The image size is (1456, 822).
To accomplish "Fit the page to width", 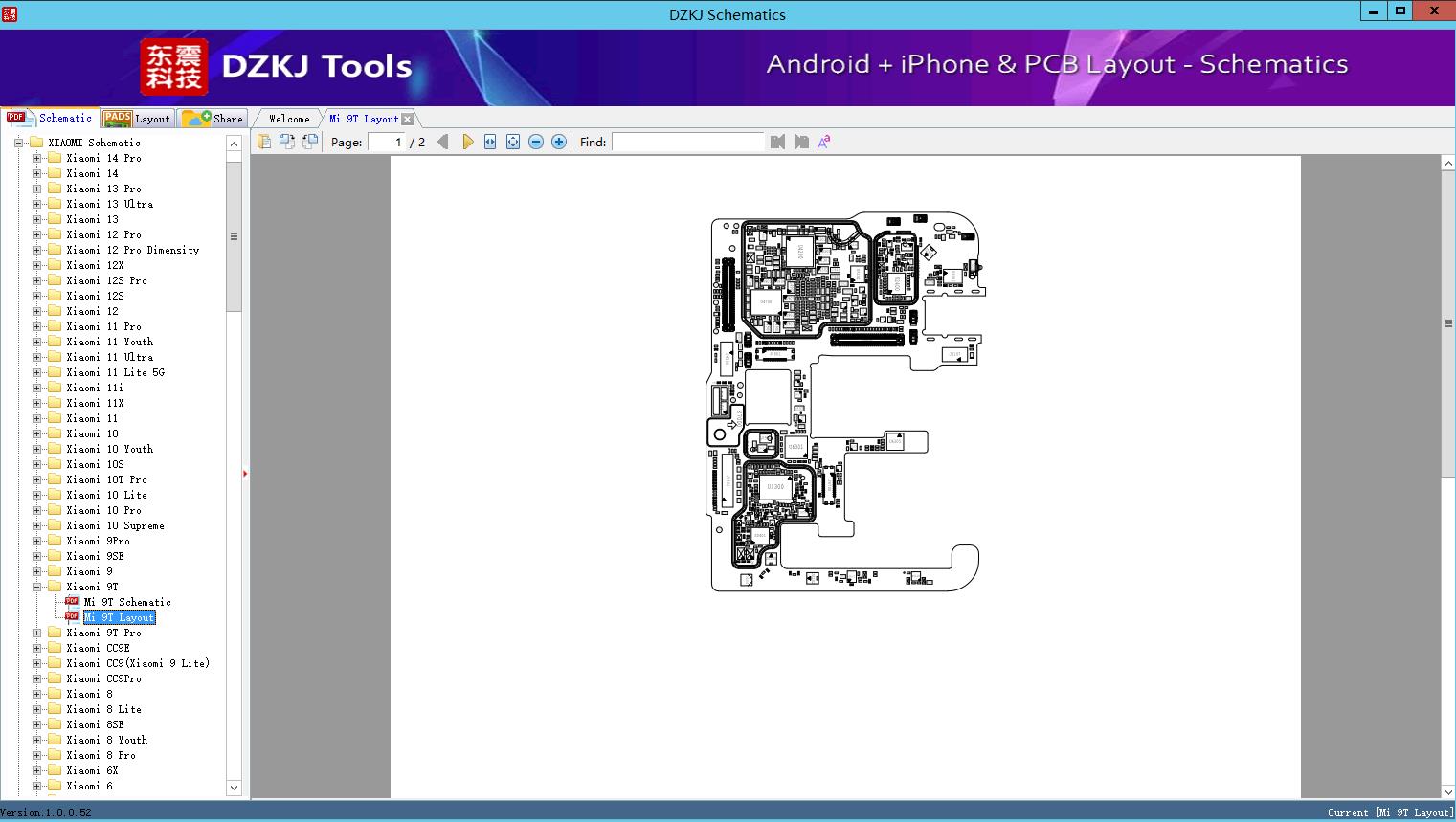I will 490,142.
